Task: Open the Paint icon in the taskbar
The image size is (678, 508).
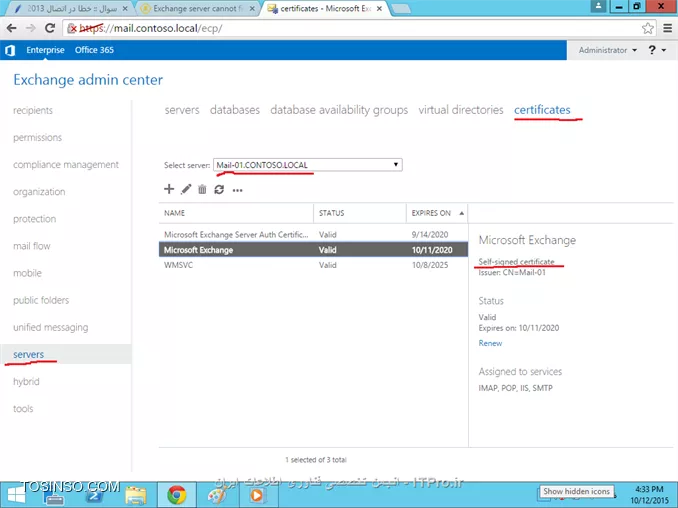Action: point(217,495)
